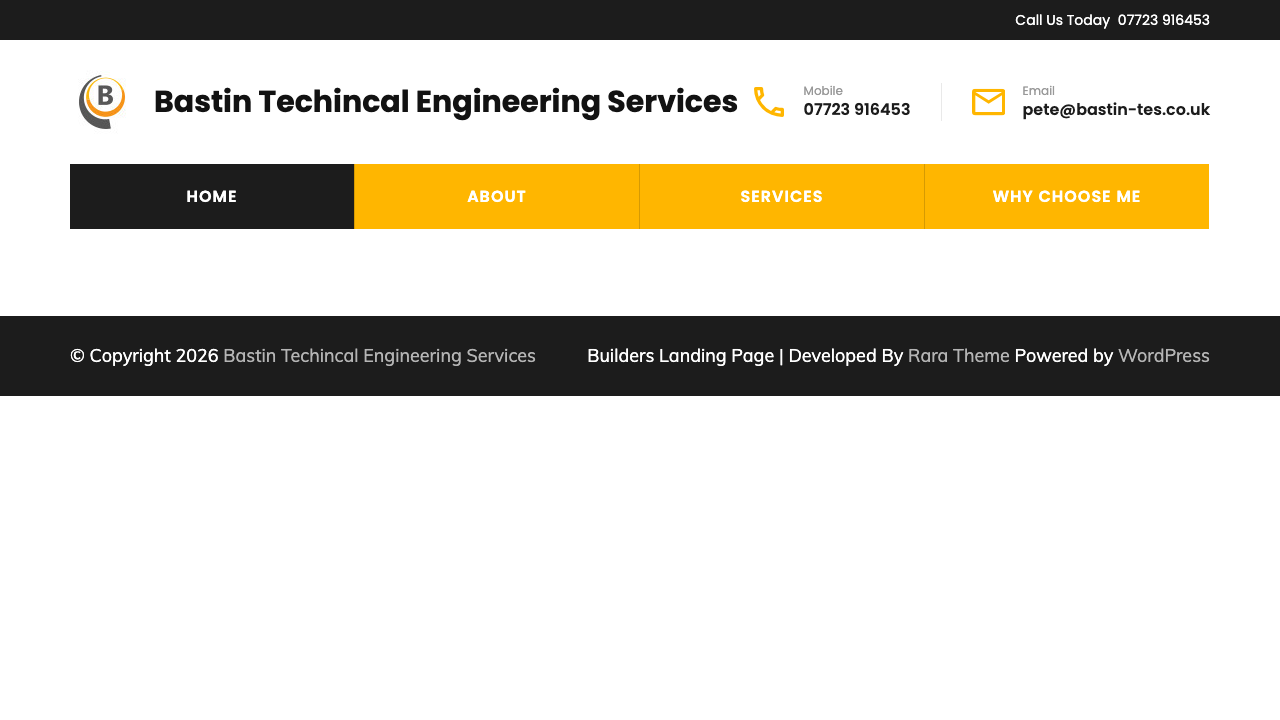Screen dimensions: 1280x720
Task: Visit the Rara Theme website link
Action: (958, 355)
